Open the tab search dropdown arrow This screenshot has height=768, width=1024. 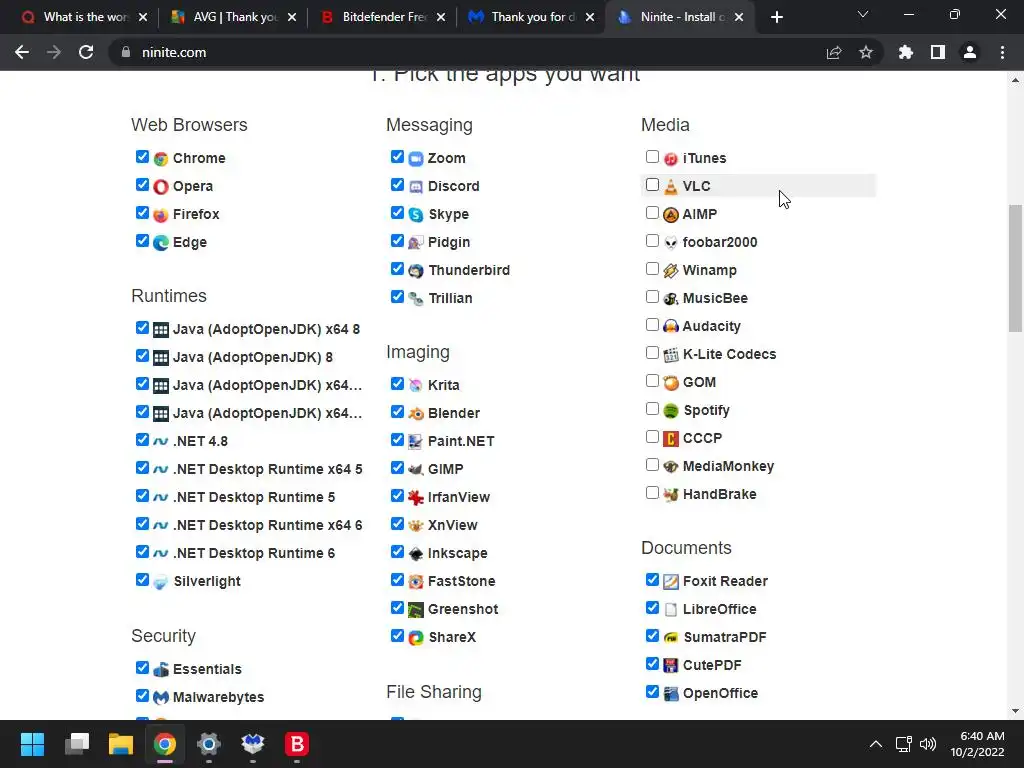863,14
